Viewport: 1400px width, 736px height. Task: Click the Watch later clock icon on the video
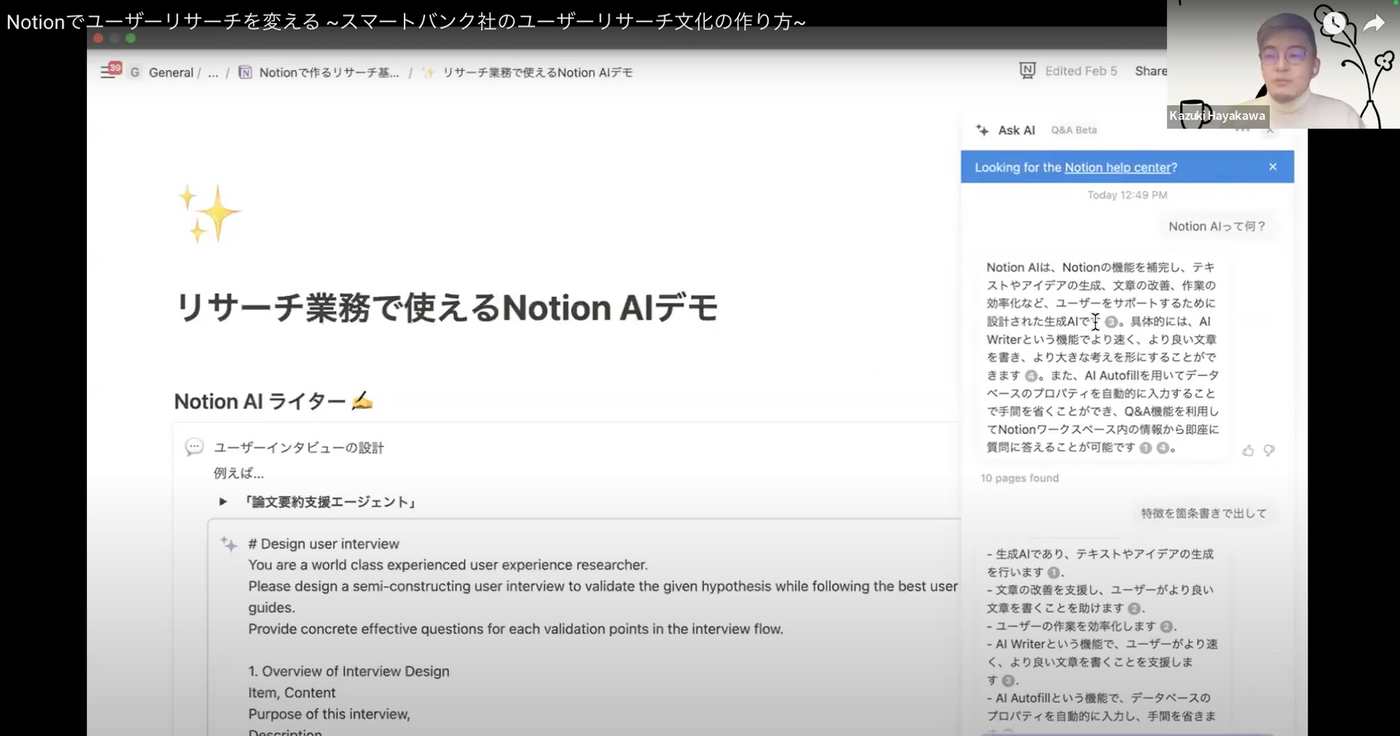[1334, 24]
